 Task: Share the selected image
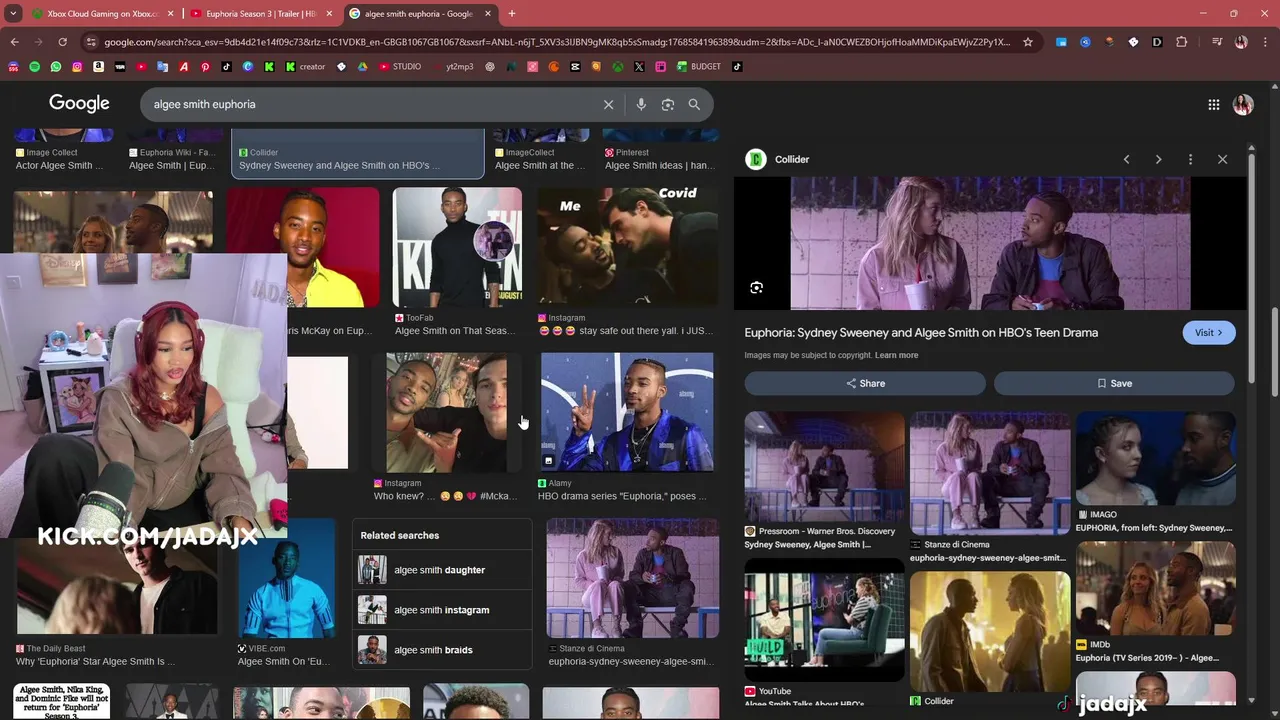point(865,383)
